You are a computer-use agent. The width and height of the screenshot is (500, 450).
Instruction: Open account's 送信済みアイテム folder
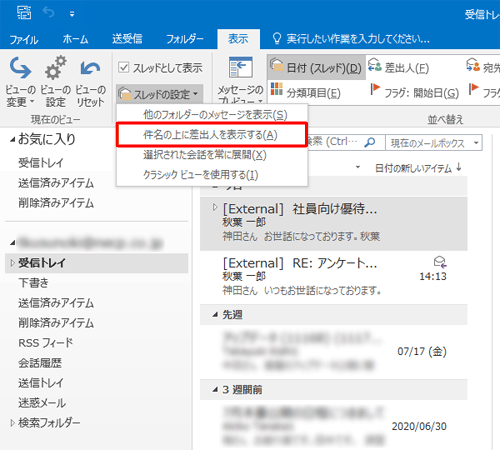coord(56,303)
